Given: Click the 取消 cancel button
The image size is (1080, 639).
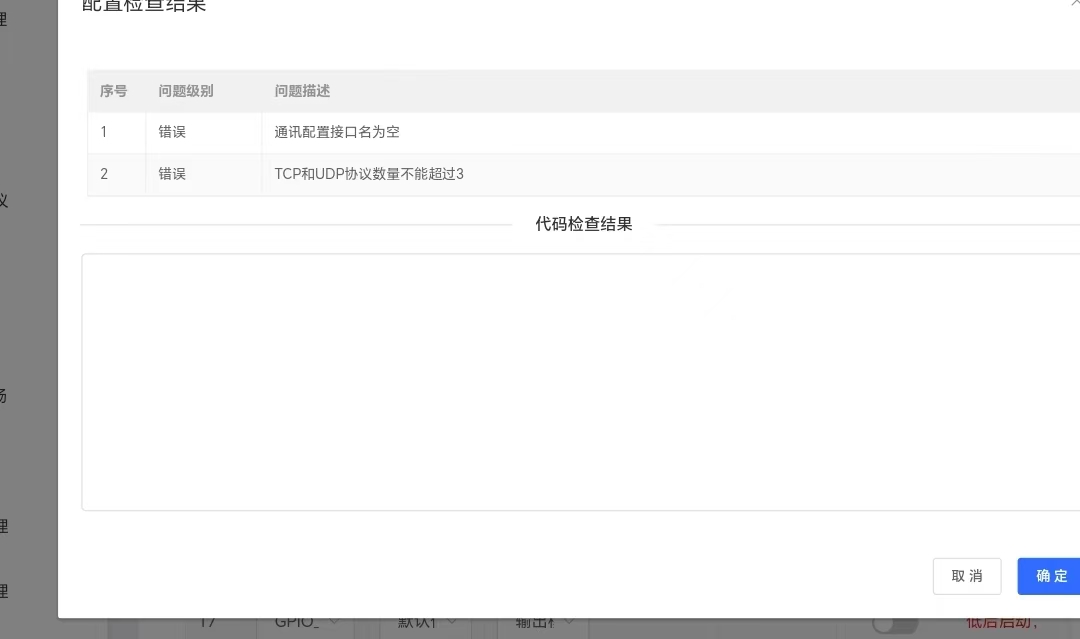Looking at the screenshot, I should coord(966,576).
